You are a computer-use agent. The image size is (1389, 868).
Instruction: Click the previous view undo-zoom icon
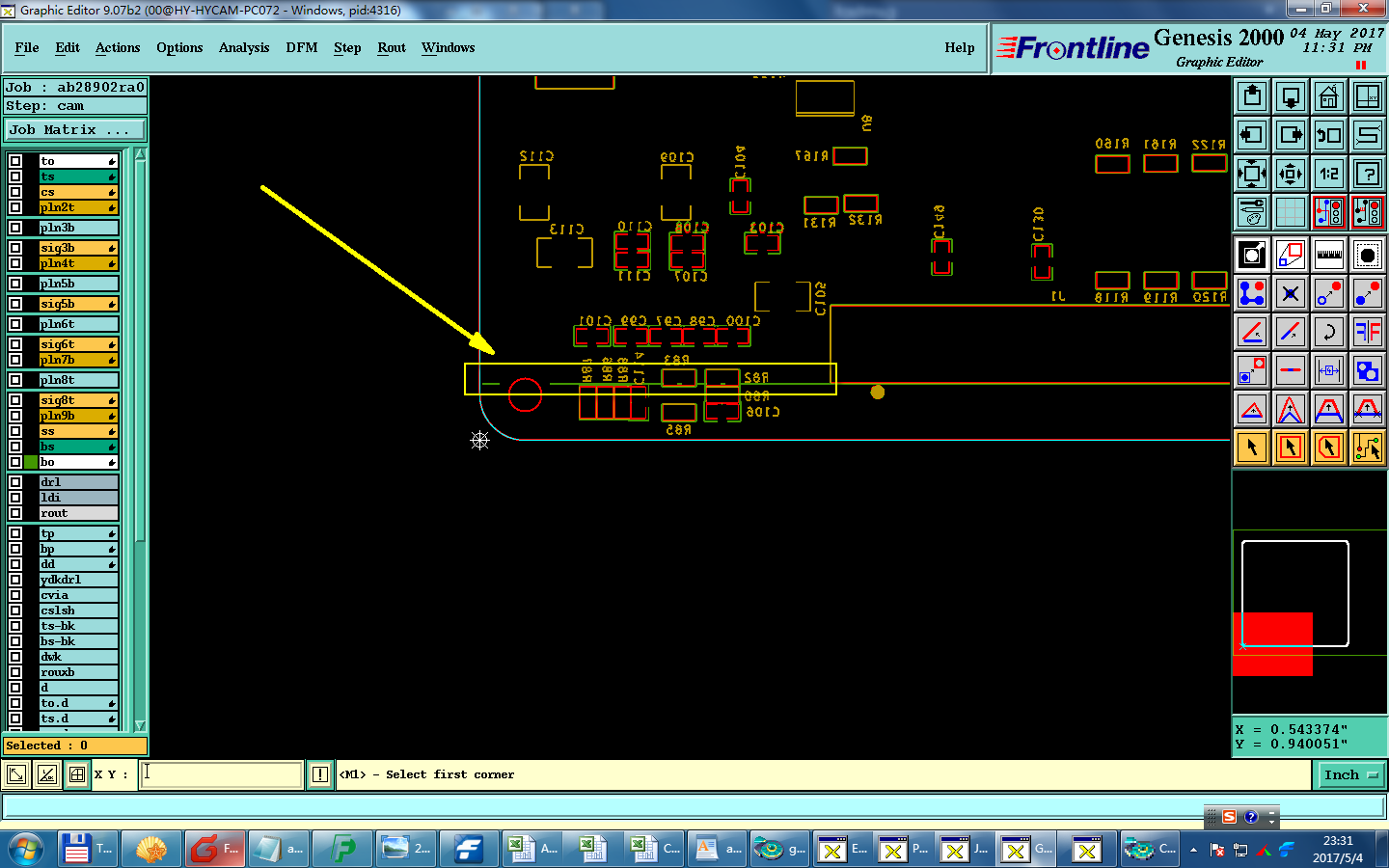(x=1329, y=135)
